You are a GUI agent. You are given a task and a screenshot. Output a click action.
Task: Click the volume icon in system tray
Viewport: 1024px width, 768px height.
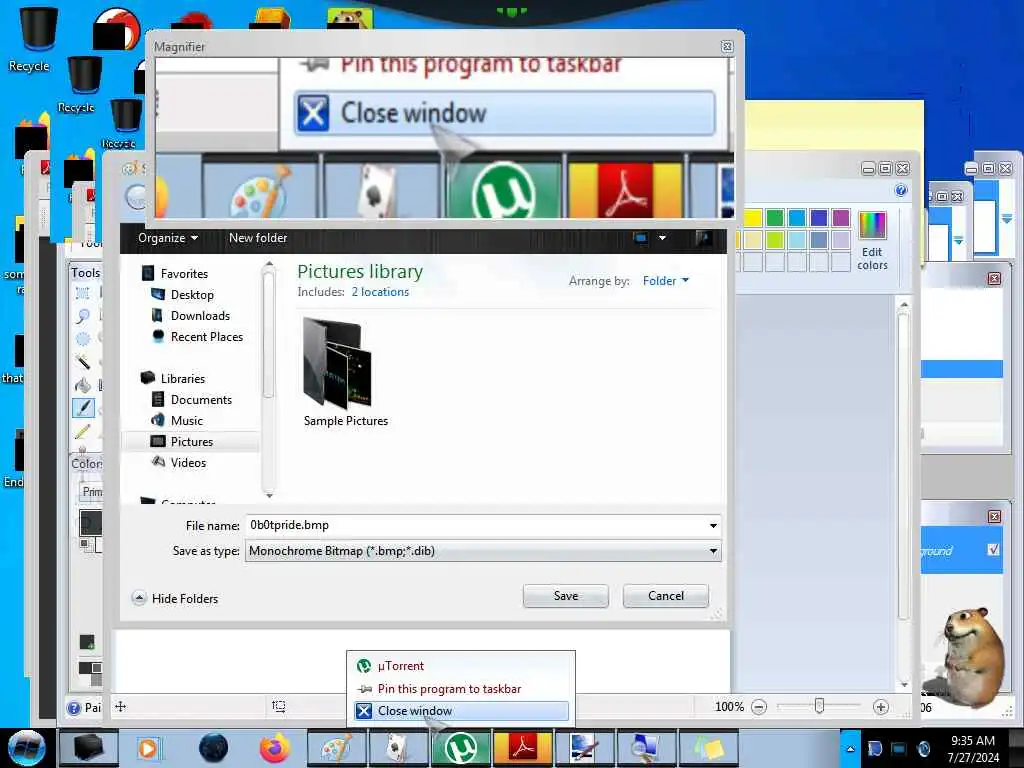pyautogui.click(x=923, y=748)
